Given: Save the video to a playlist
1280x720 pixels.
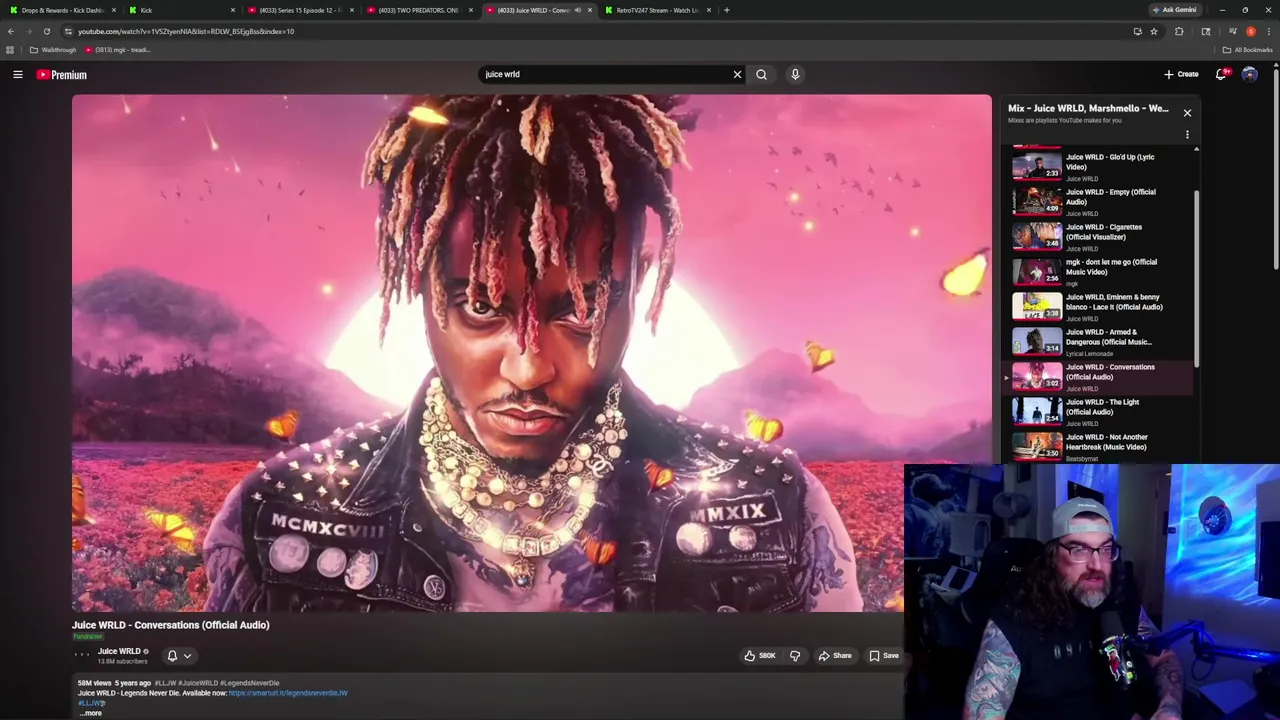Looking at the screenshot, I should click(883, 656).
